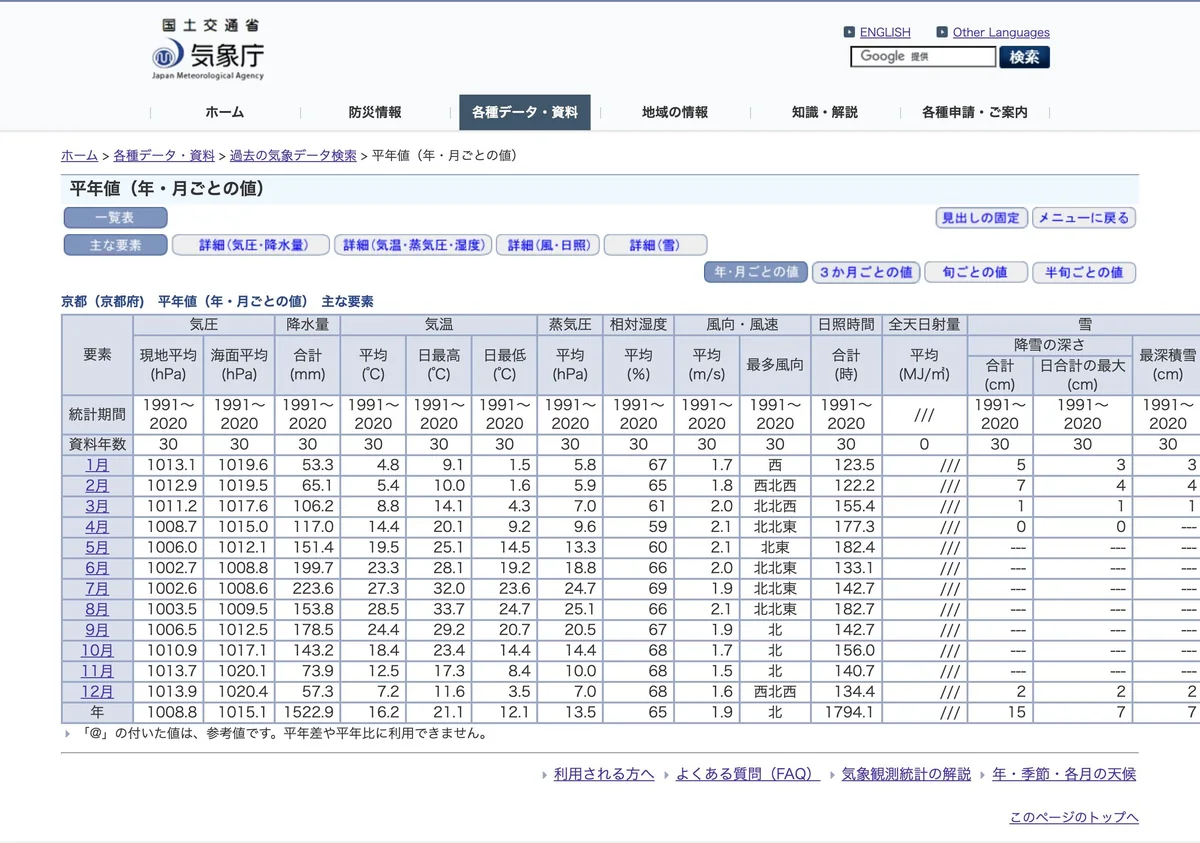Focus the Google search input field
1200x843 pixels.
[x=923, y=57]
